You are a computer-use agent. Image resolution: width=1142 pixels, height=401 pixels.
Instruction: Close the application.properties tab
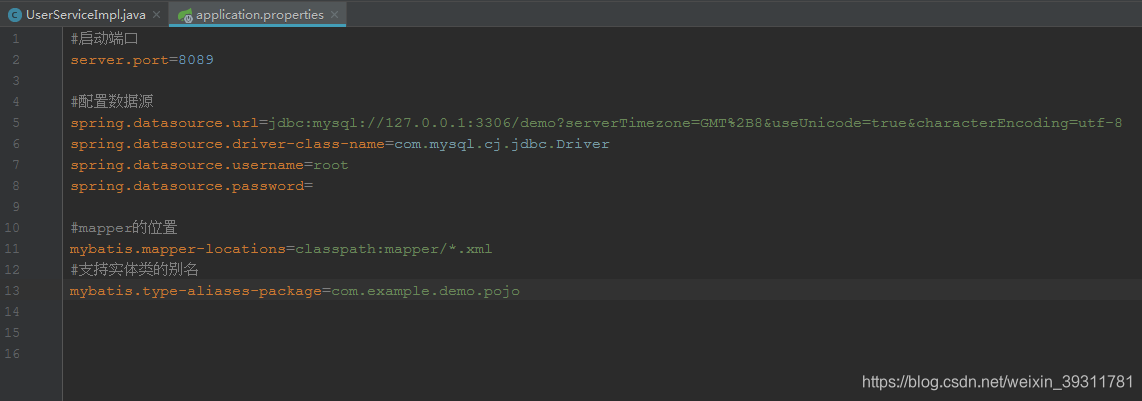coord(334,15)
